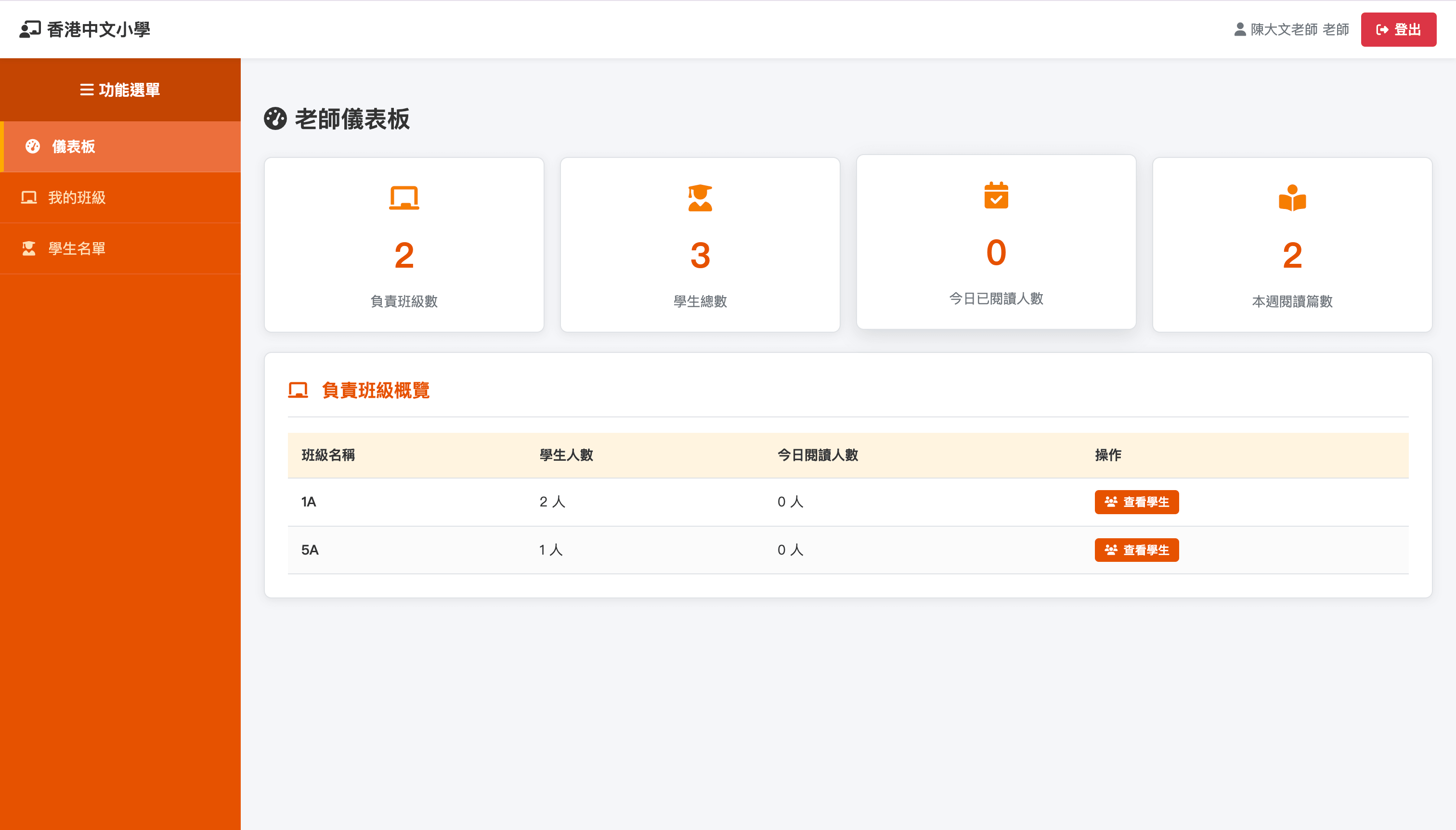The width and height of the screenshot is (1456, 830).
Task: Click the 0 人 reading count for 1A
Action: pyautogui.click(x=790, y=502)
